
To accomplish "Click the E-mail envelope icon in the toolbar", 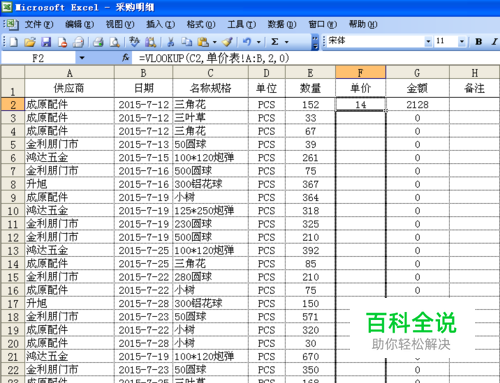I will [x=79, y=42].
